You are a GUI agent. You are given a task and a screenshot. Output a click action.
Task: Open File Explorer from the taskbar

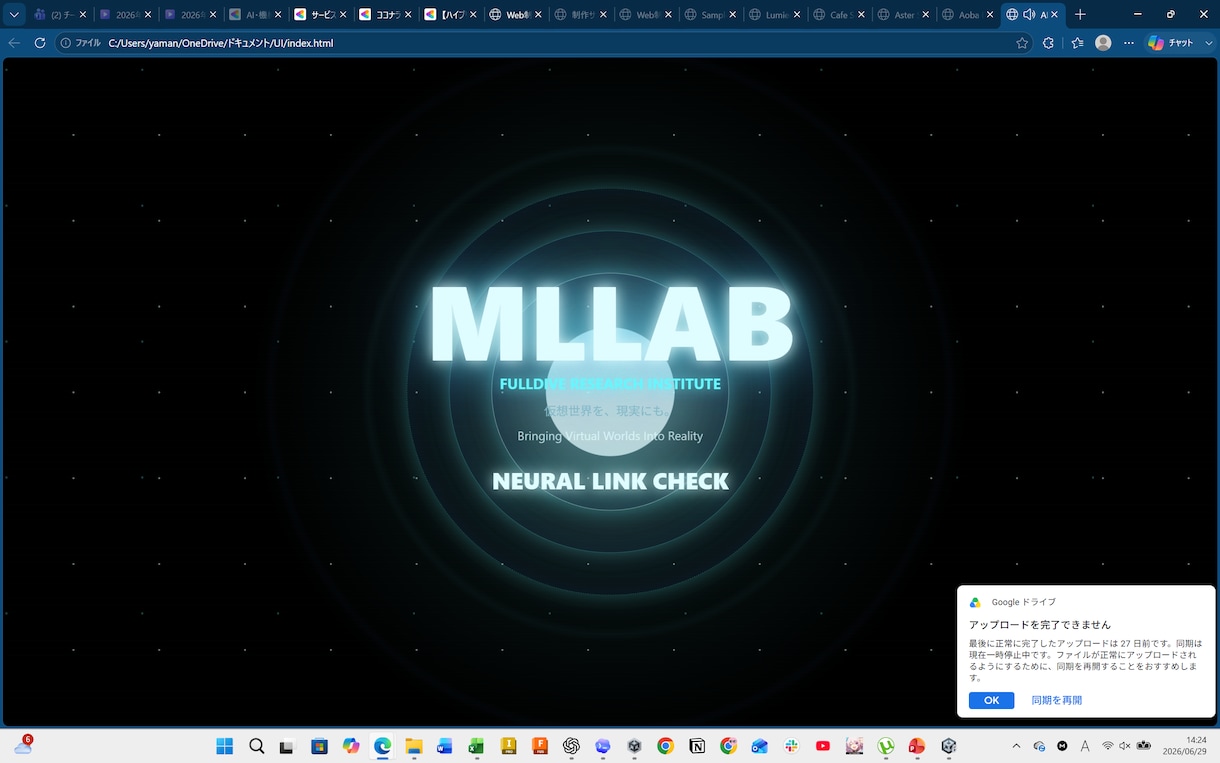coord(414,746)
